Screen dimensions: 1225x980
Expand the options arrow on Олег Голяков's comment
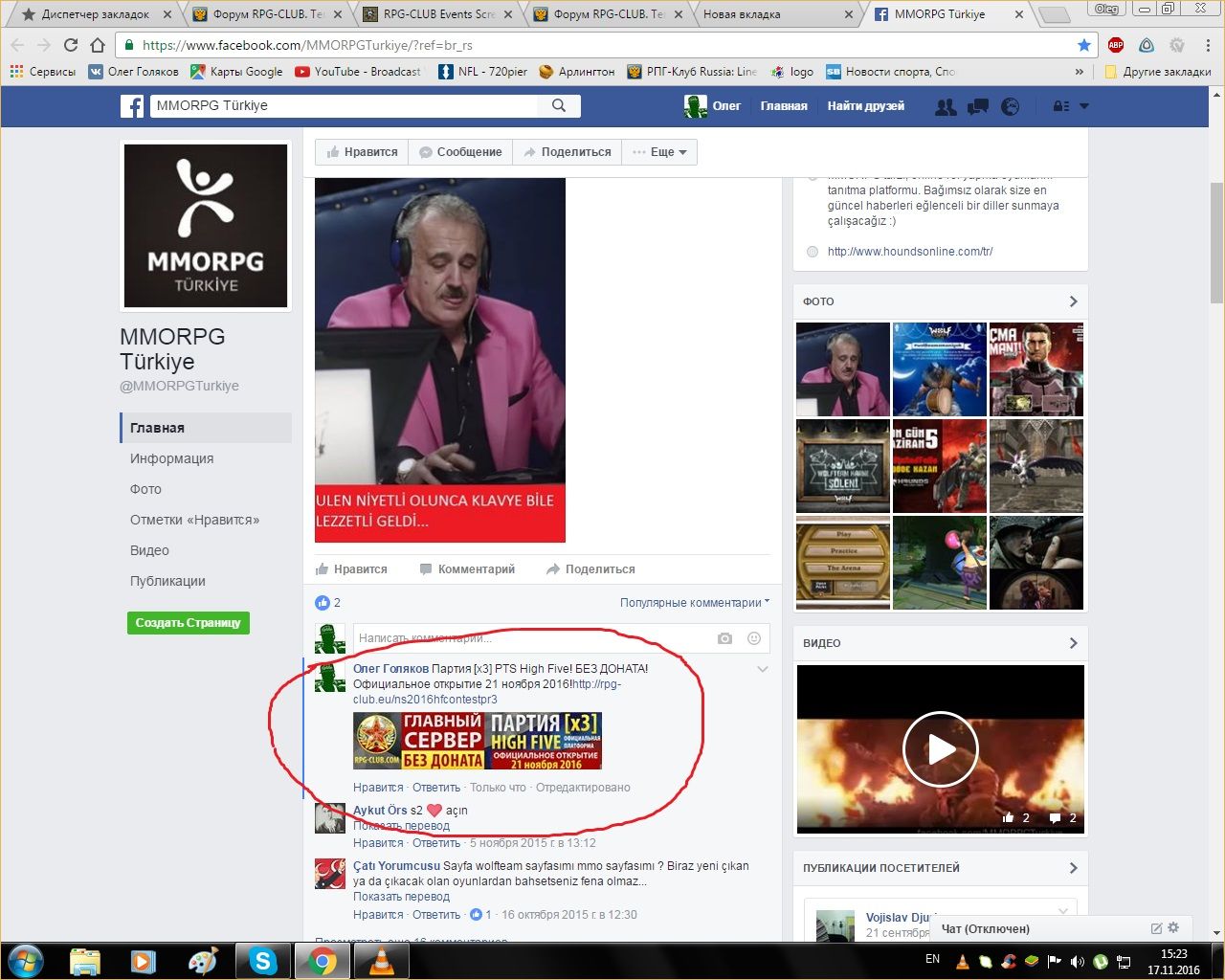pyautogui.click(x=763, y=669)
